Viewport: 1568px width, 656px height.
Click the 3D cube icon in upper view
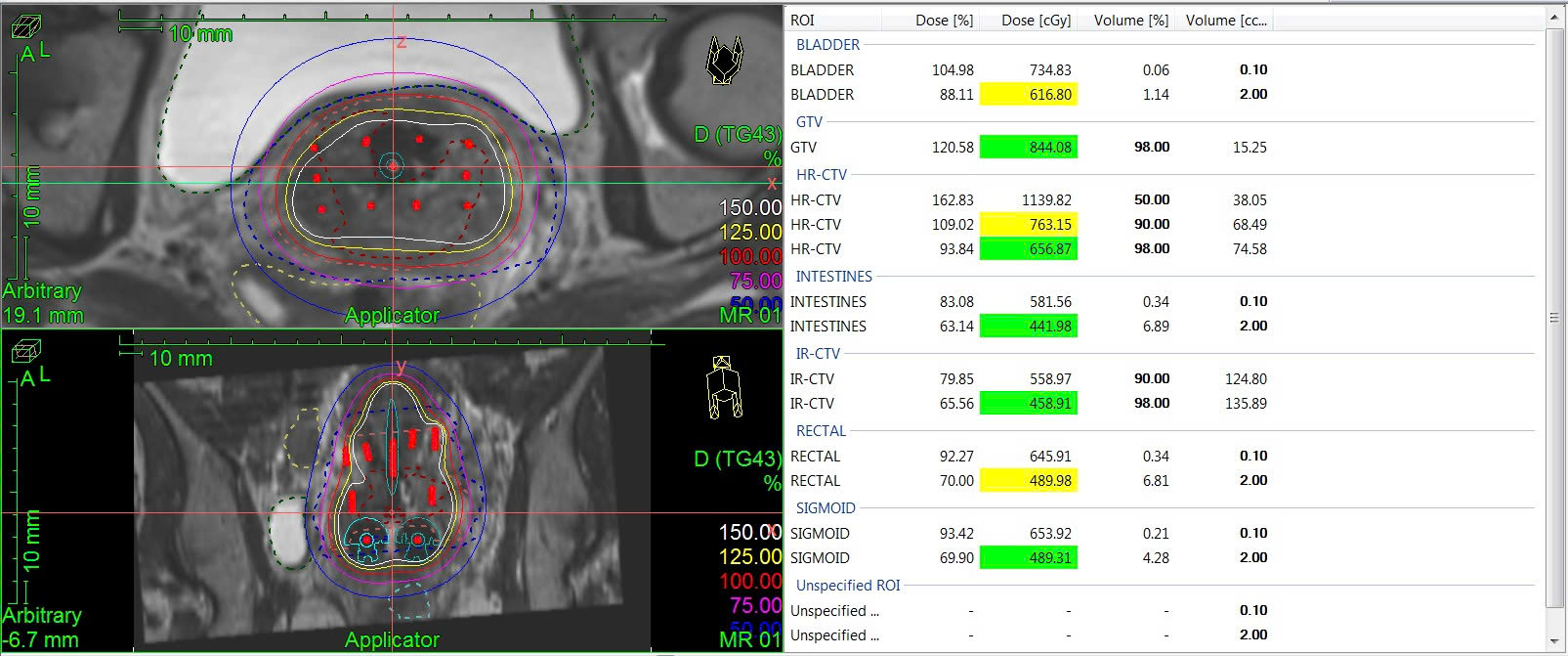[25, 26]
